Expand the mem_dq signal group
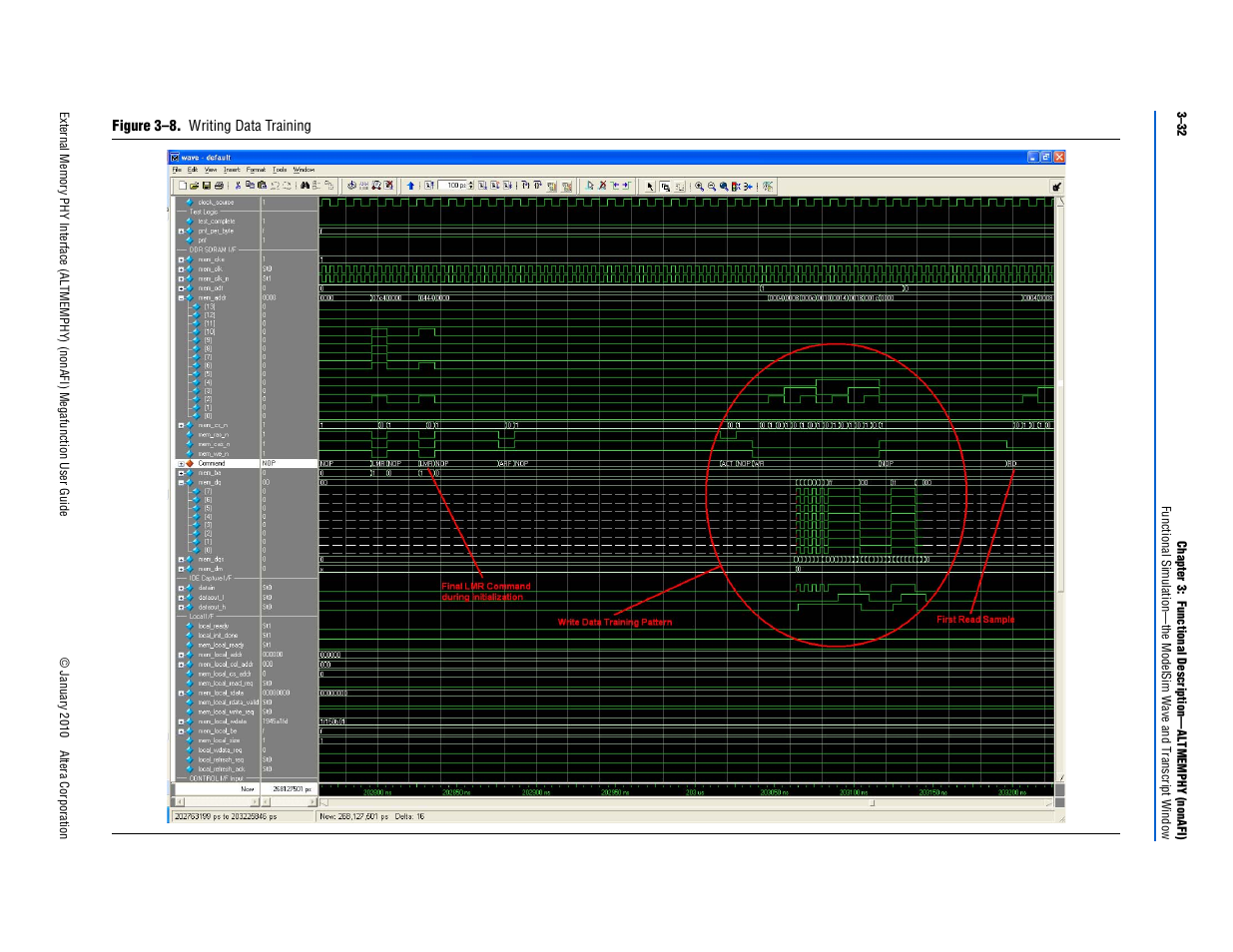 [181, 481]
